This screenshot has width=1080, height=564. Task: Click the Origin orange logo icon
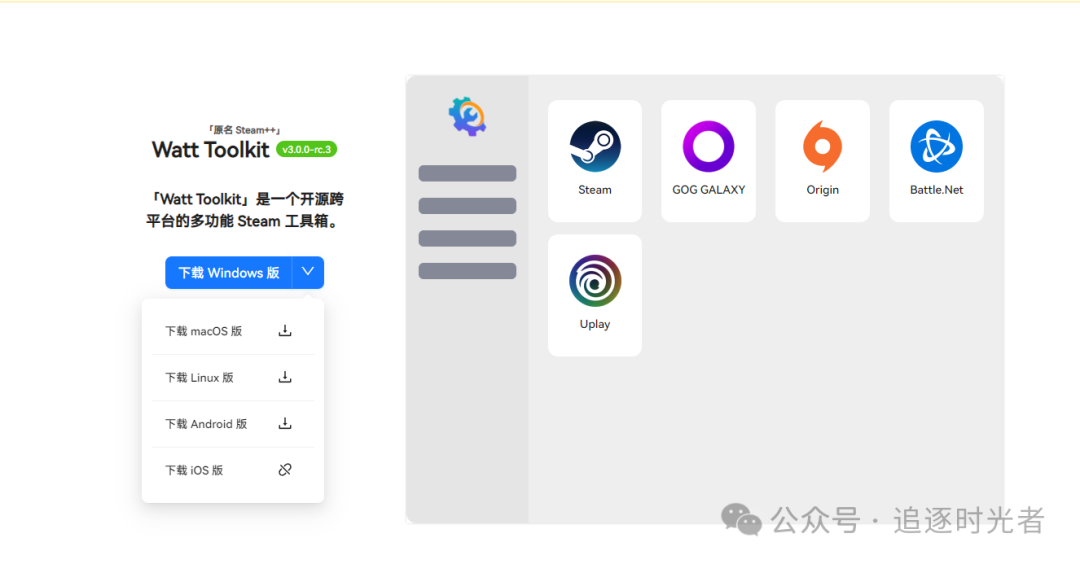(x=822, y=146)
